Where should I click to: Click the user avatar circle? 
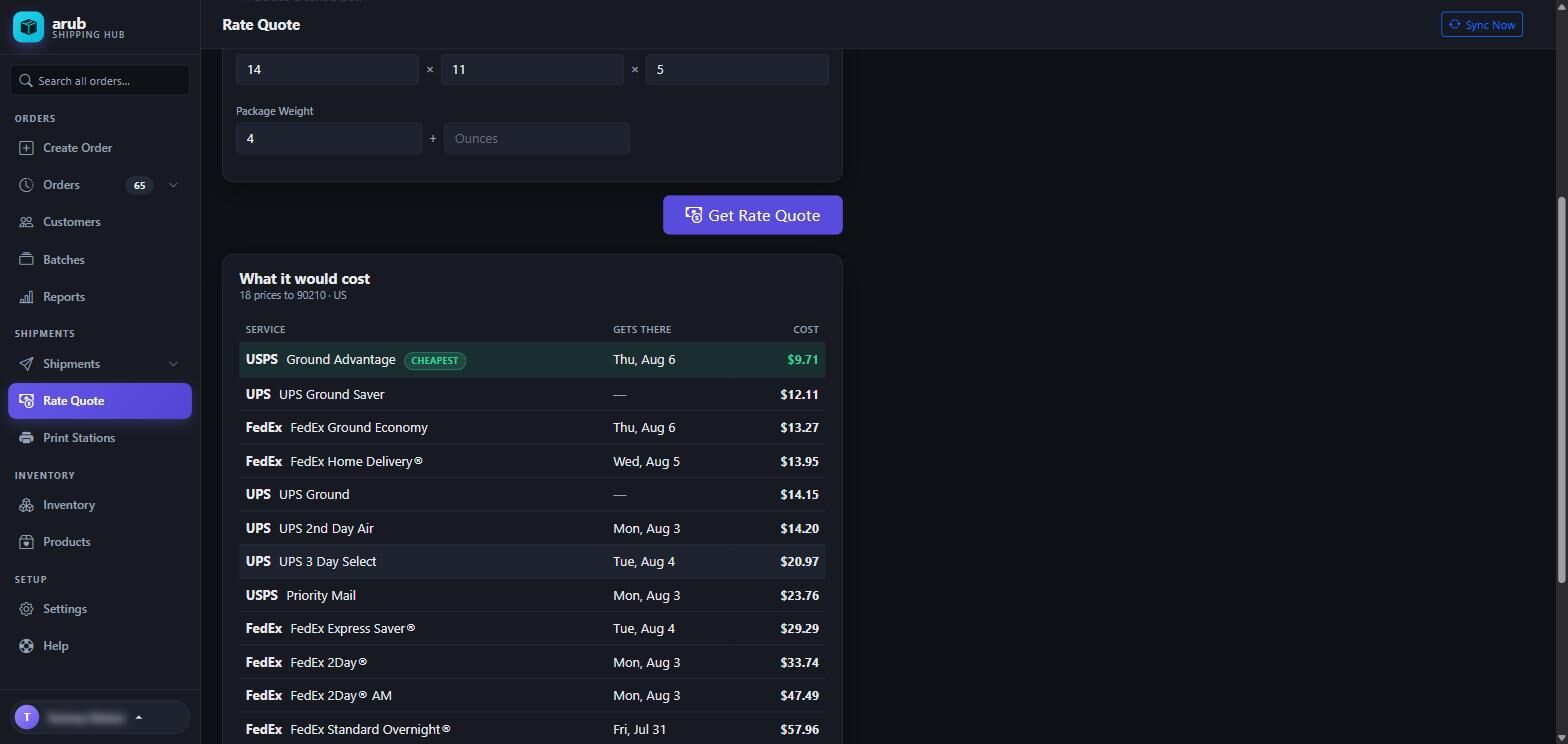point(27,717)
